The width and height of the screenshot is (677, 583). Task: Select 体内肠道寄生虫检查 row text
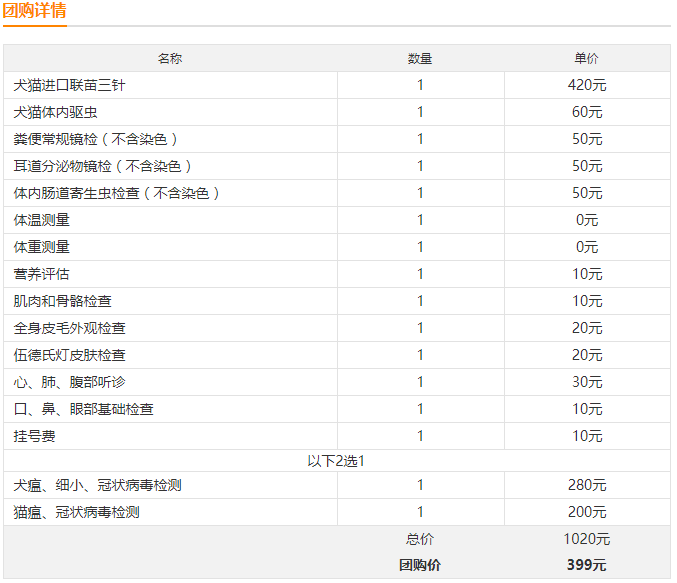tap(117, 193)
